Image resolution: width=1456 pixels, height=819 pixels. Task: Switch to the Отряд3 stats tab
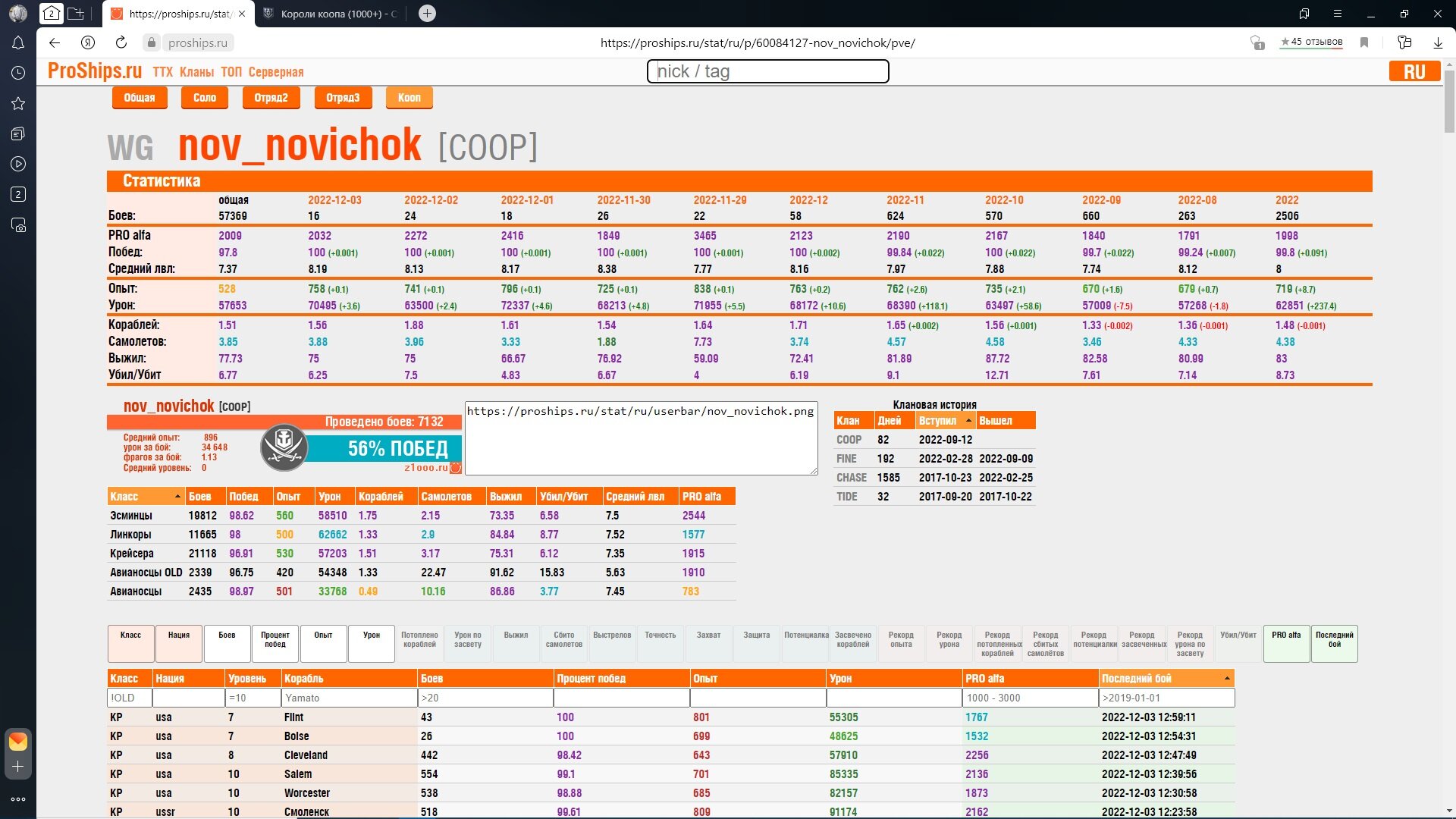[343, 98]
